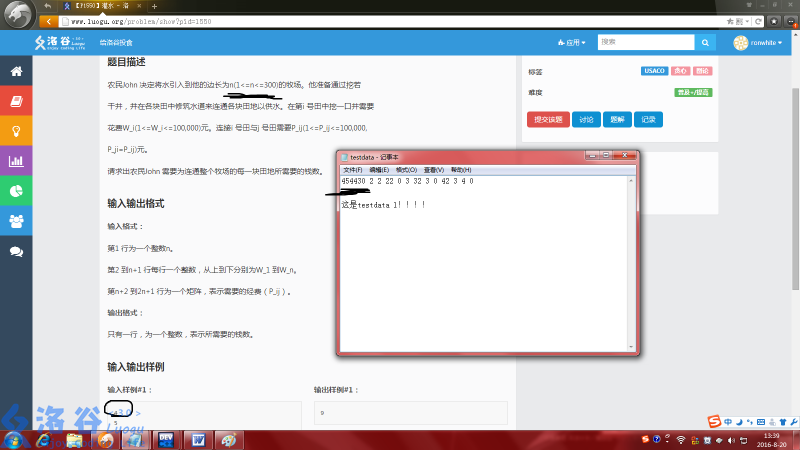This screenshot has width=800, height=450.
Task: Open the 格式(O) menu in Notepad
Action: [406, 170]
